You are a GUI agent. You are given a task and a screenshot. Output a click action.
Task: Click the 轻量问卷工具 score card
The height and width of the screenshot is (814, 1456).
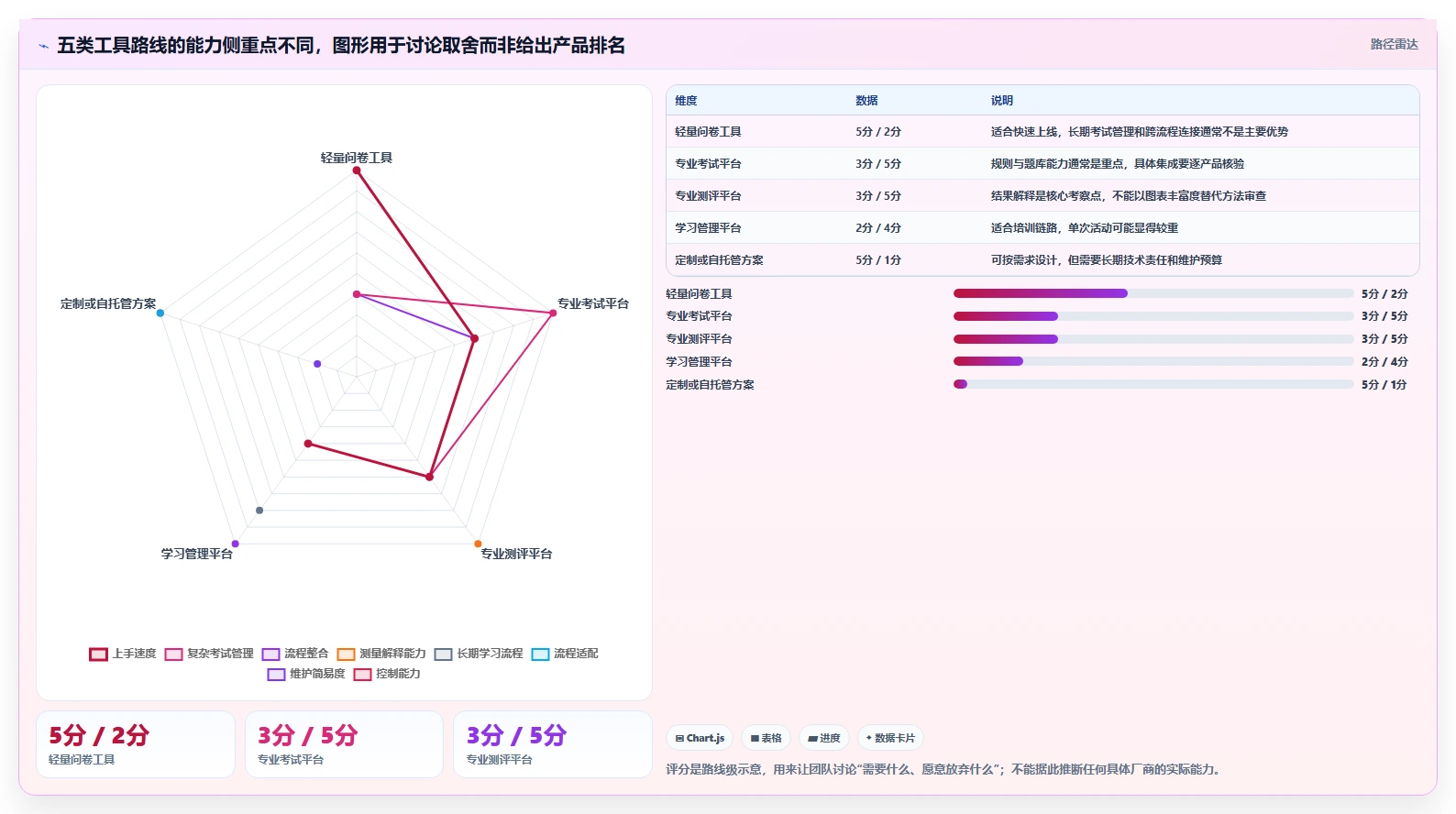(x=136, y=744)
